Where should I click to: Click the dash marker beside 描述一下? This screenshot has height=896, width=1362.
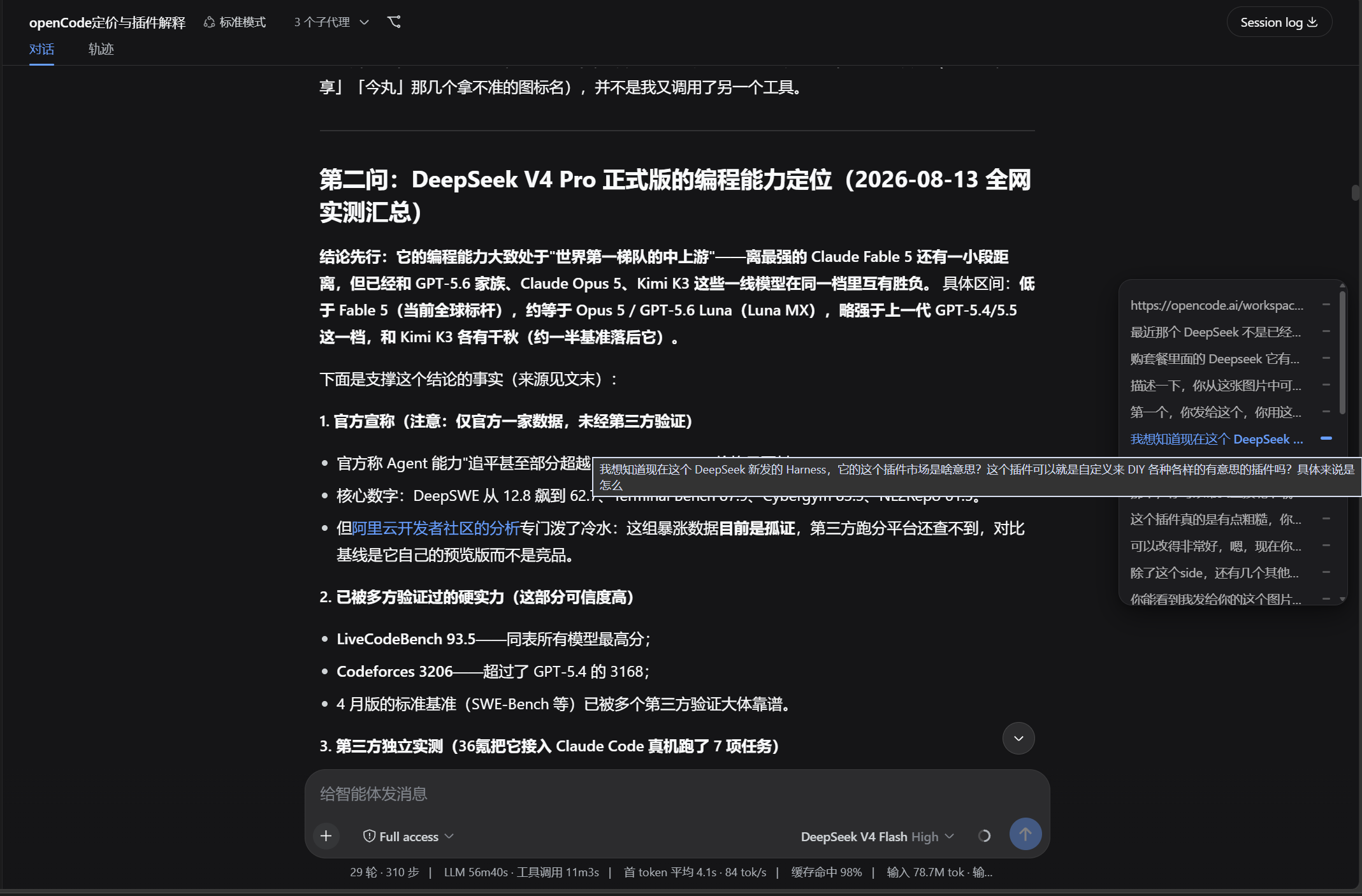(x=1326, y=385)
